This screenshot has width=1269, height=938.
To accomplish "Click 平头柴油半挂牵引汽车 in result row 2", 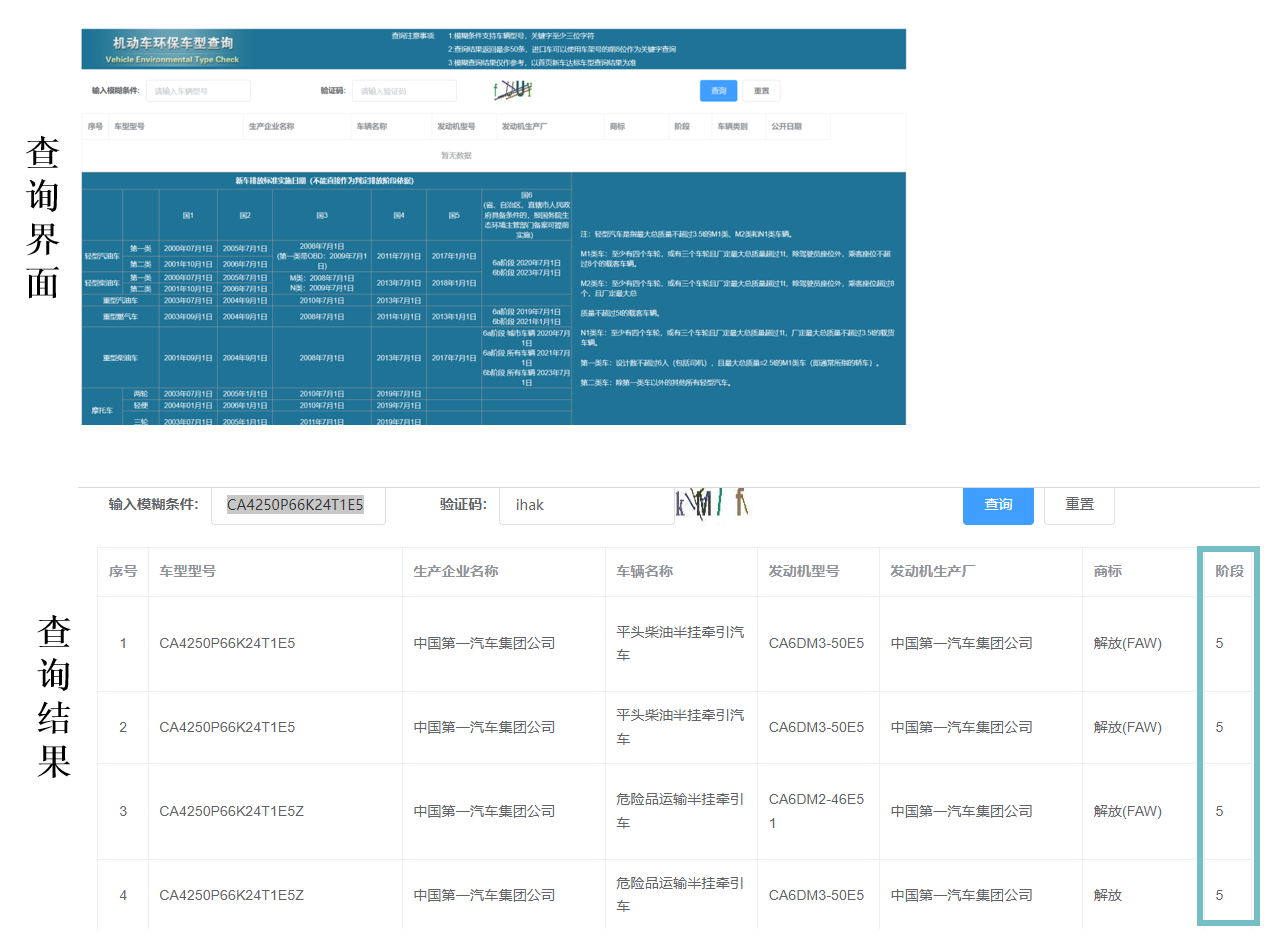I will point(680,727).
